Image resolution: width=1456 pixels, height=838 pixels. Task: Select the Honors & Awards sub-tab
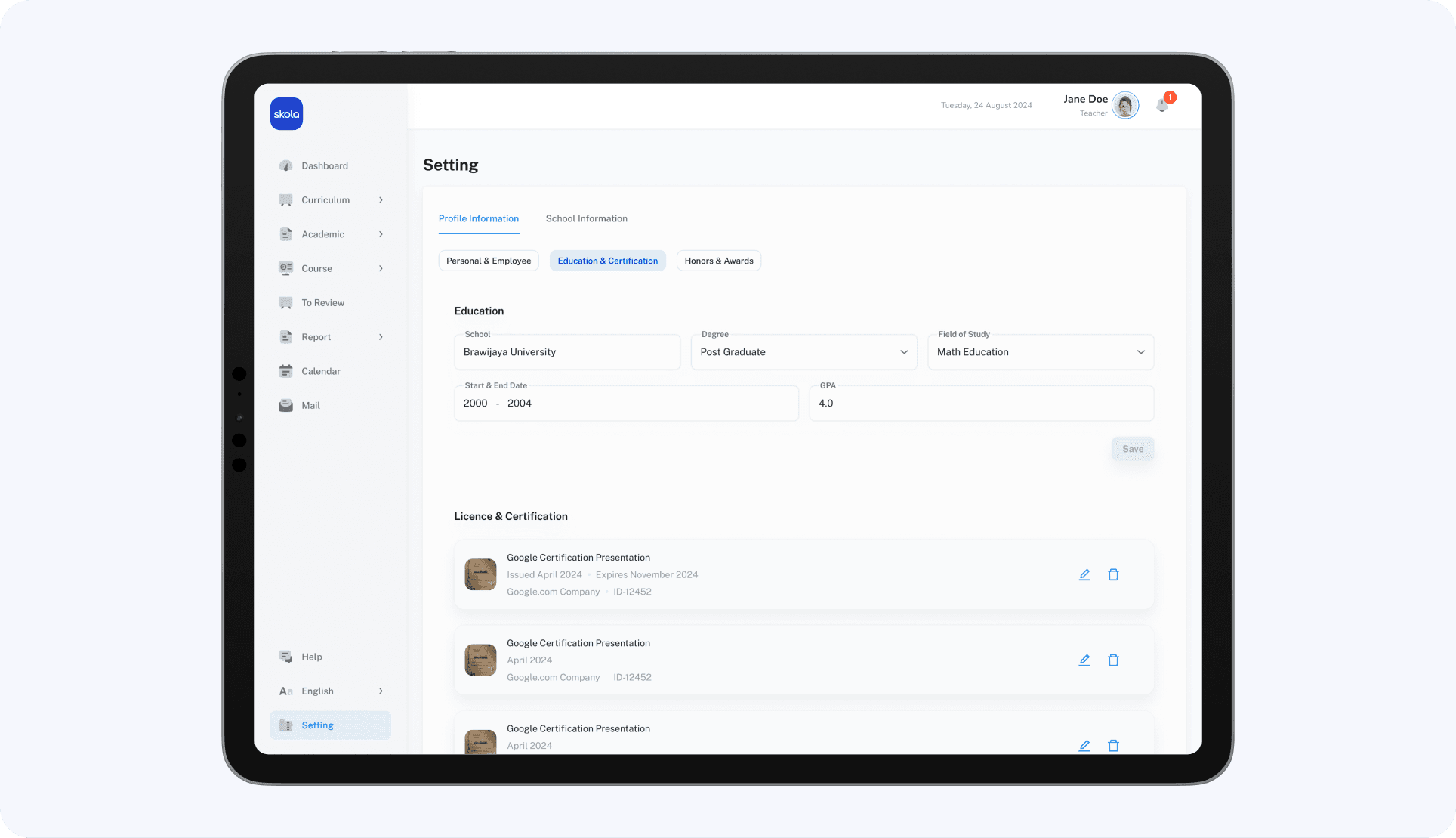[x=718, y=261]
